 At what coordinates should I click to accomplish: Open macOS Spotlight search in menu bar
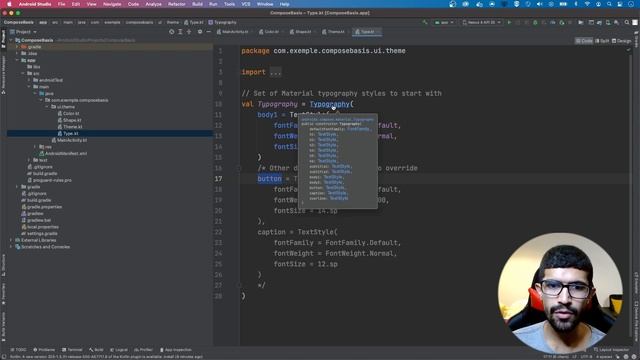tap(609, 4)
